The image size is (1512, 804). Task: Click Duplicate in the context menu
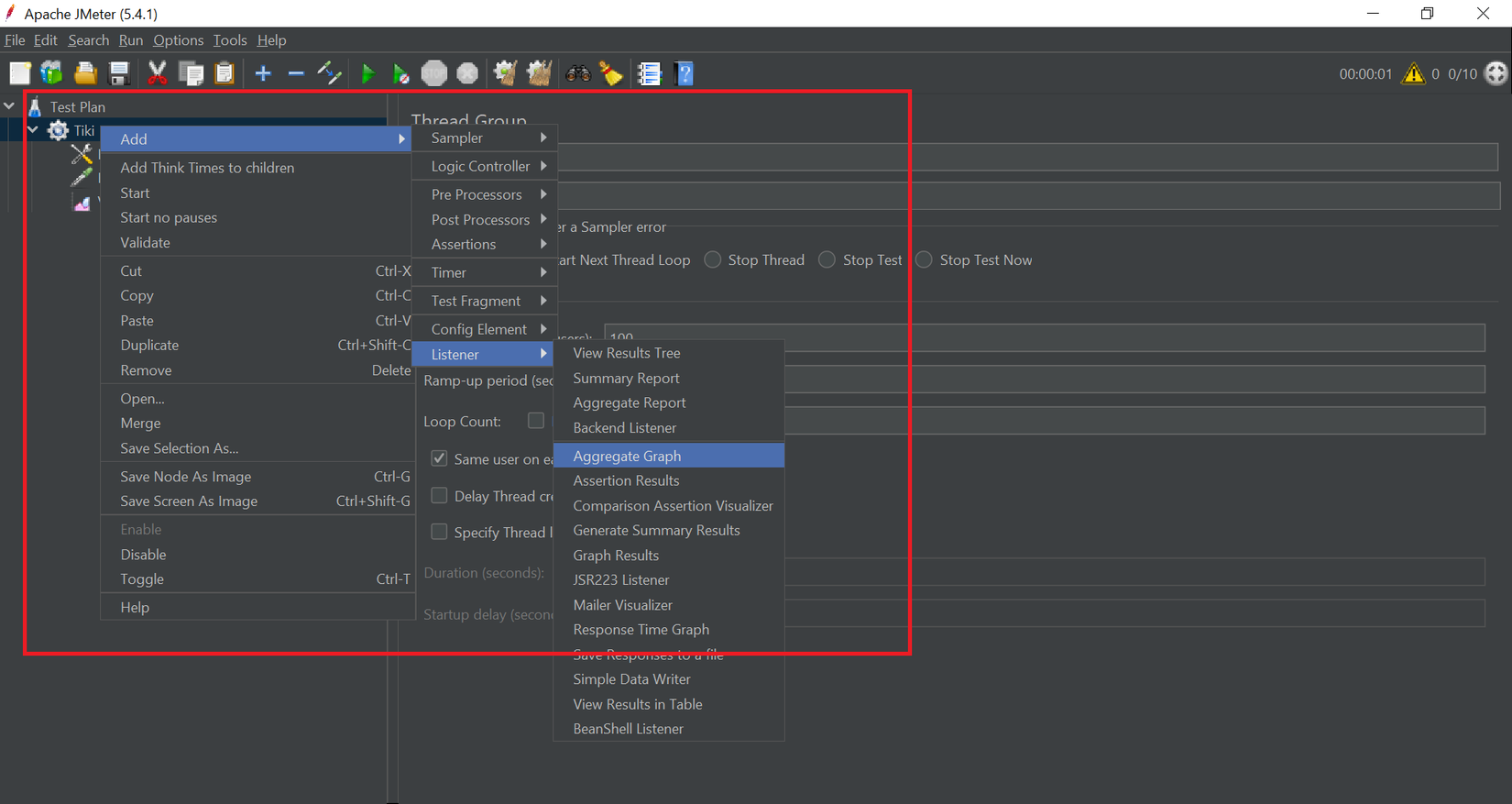[257, 345]
